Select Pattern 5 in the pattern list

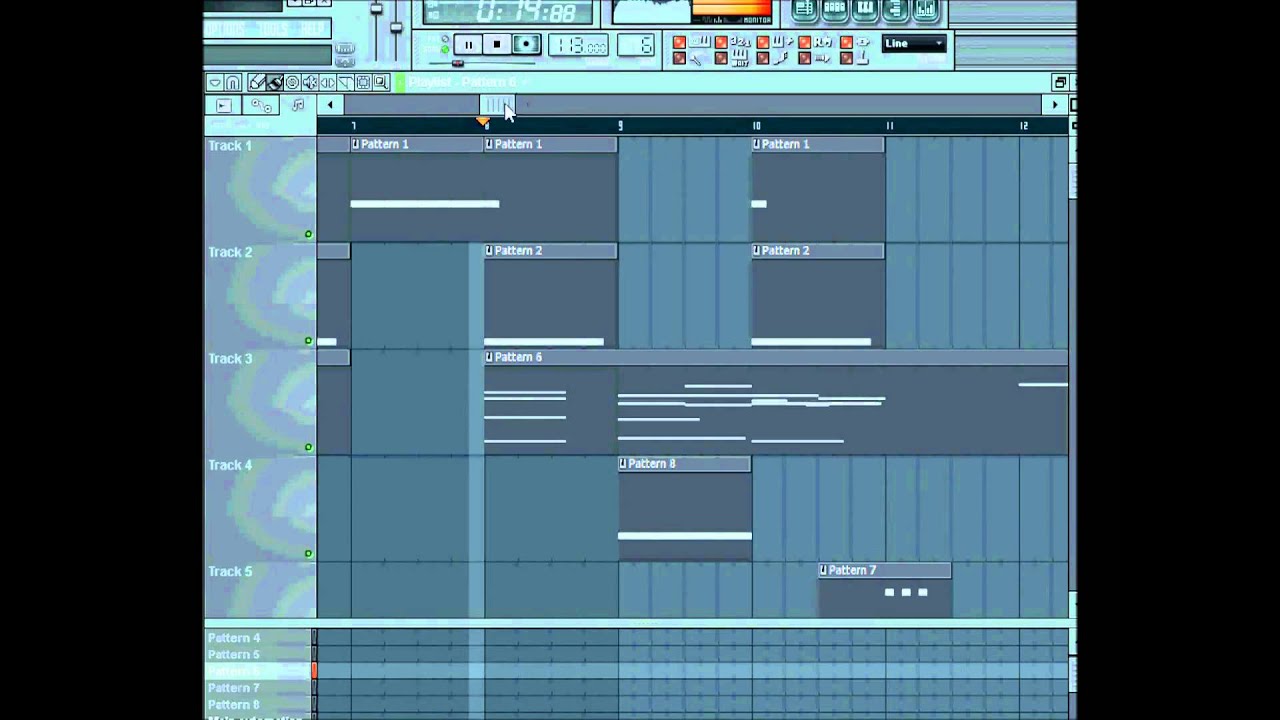click(234, 655)
